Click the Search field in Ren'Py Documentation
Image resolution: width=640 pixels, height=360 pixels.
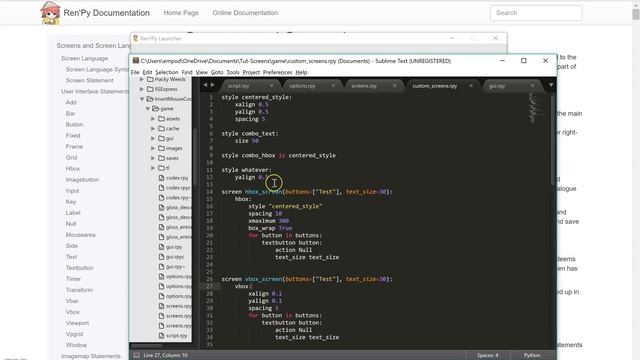(x=536, y=13)
